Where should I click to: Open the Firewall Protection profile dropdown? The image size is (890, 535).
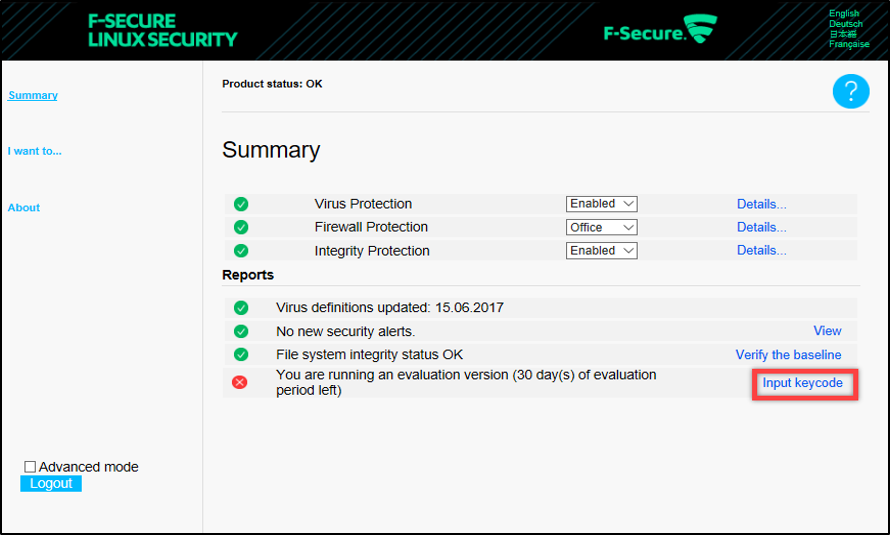pos(602,227)
